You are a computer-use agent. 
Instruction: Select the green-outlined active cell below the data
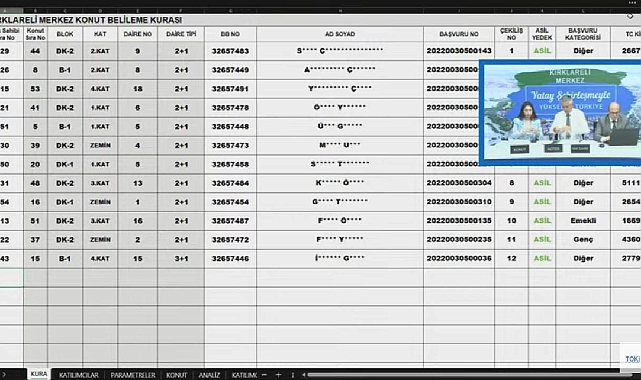(11, 278)
